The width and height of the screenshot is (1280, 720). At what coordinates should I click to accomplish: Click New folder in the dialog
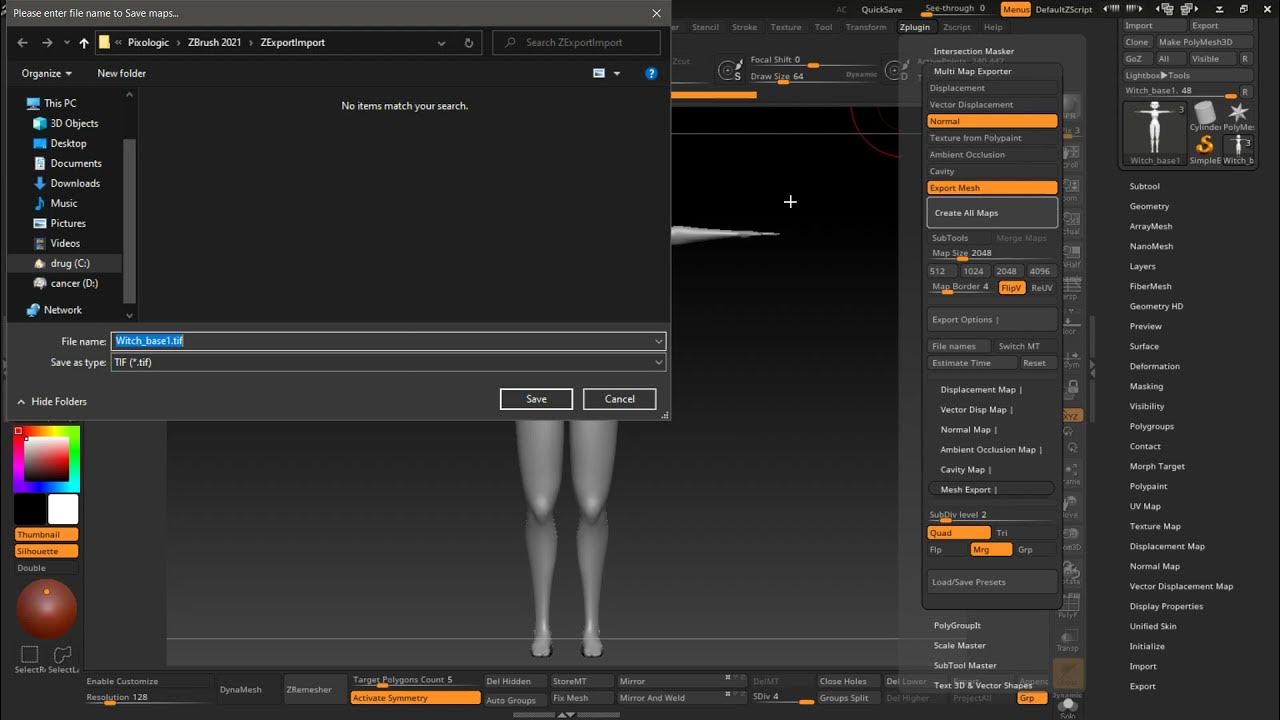click(x=121, y=73)
